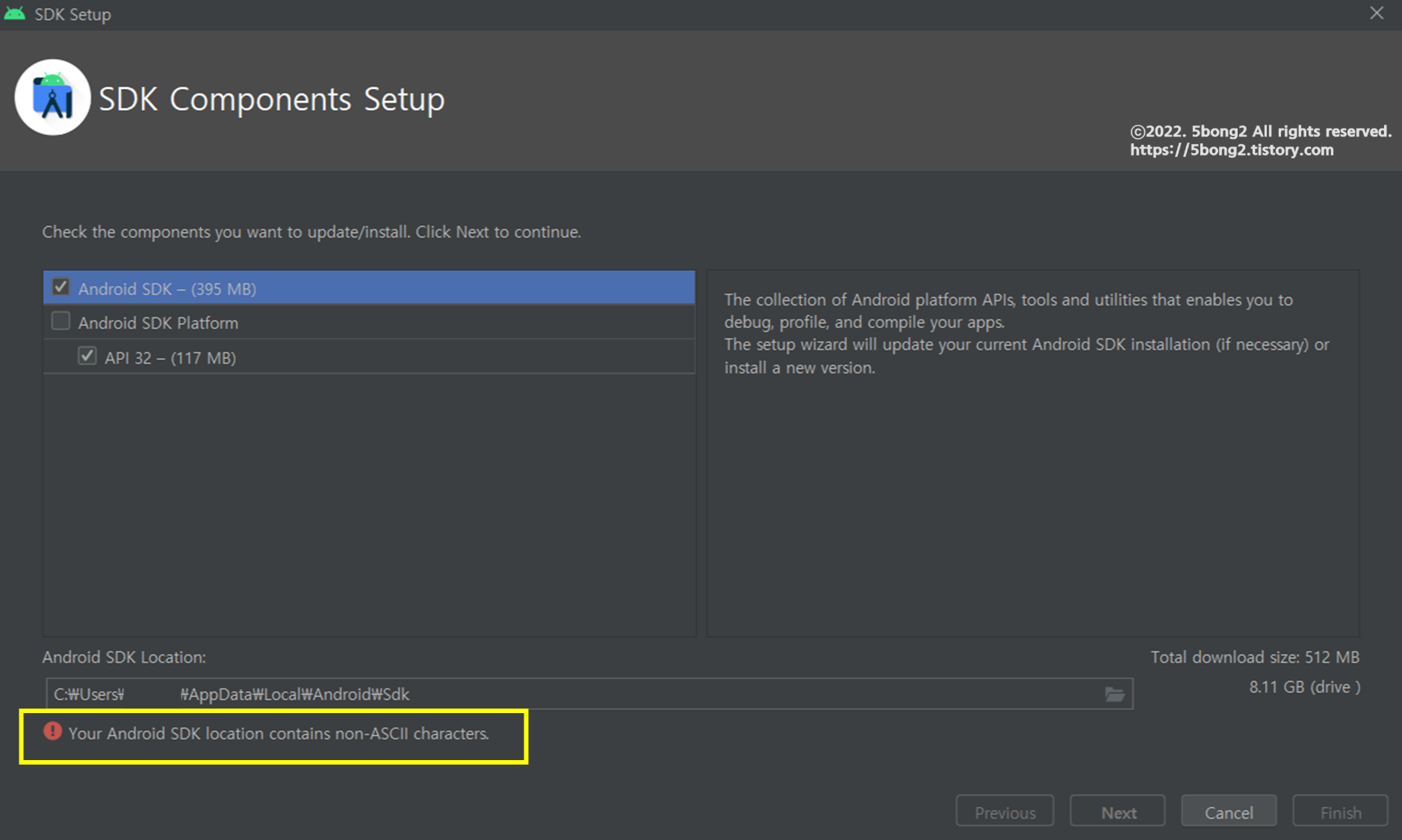The height and width of the screenshot is (840, 1402).
Task: Click the 'SDK Components Setup' heading
Action: [272, 99]
